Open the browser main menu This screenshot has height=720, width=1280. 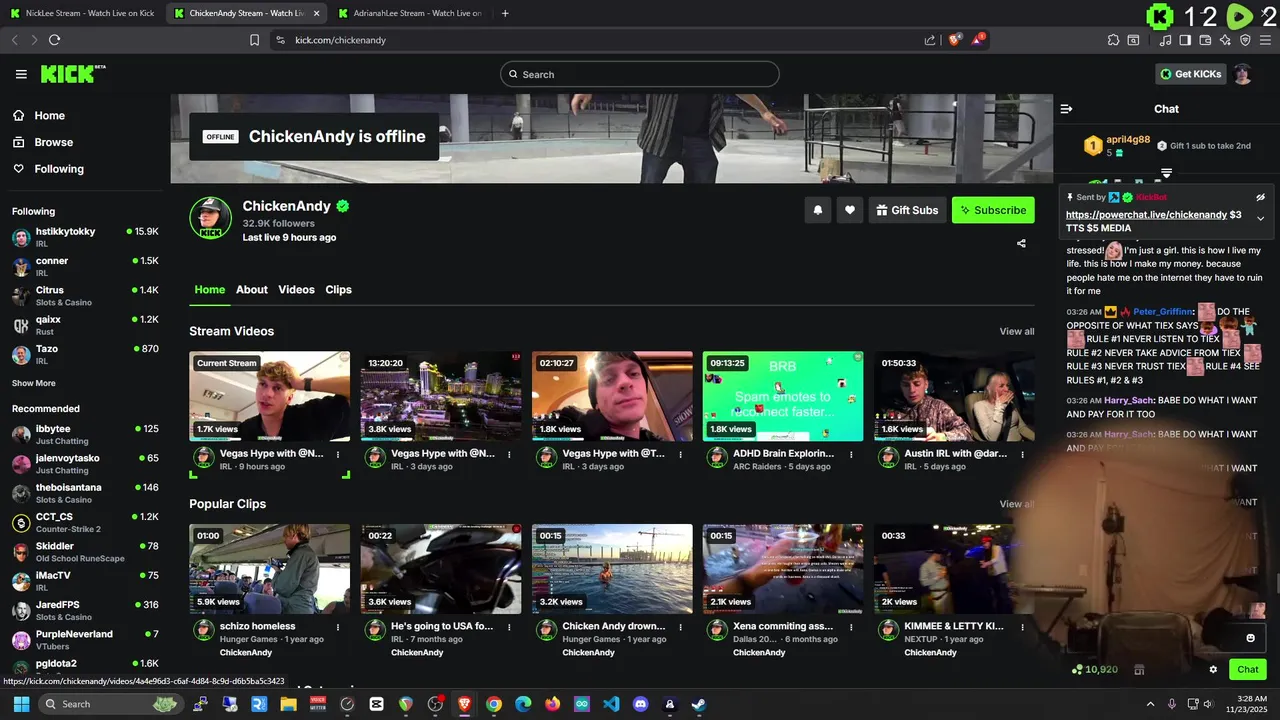point(1265,40)
